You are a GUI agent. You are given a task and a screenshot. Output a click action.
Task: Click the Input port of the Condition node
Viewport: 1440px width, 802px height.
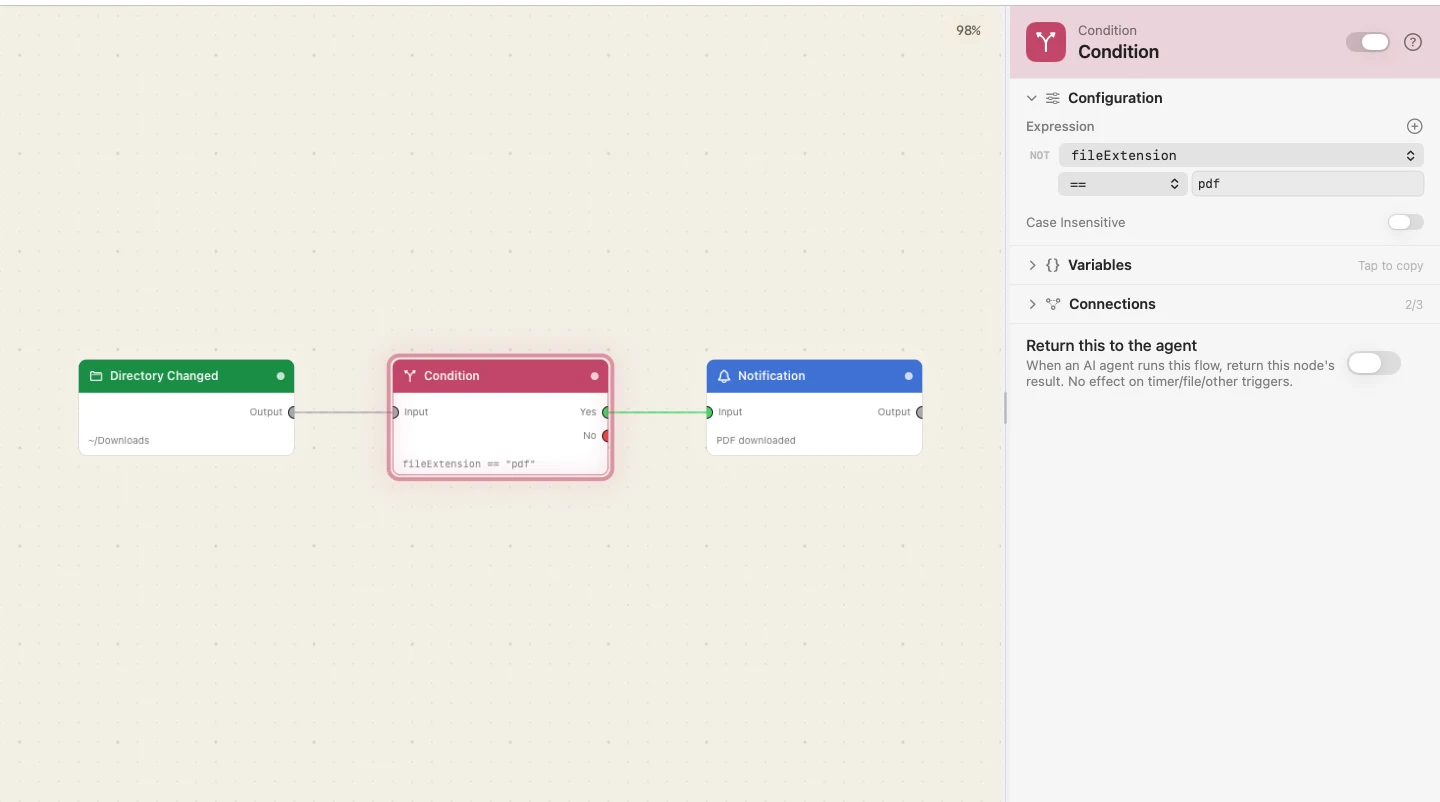pyautogui.click(x=395, y=412)
